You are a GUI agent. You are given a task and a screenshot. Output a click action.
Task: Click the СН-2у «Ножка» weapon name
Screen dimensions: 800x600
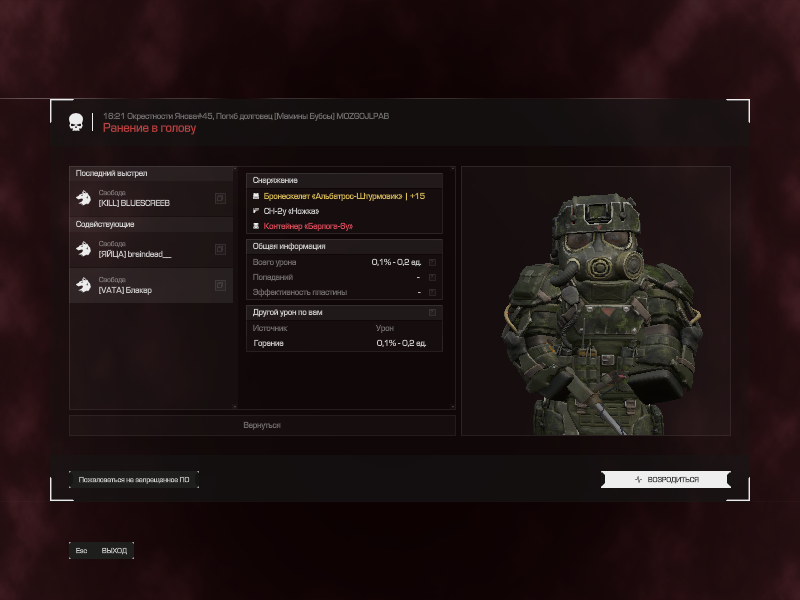291,211
